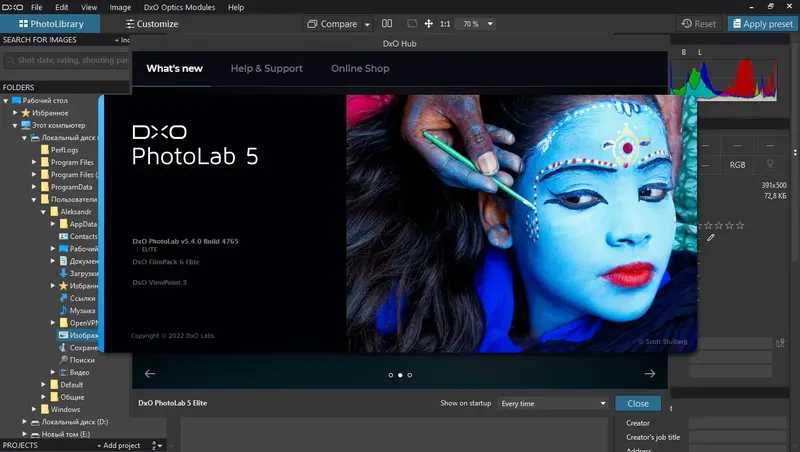
Task: Collapse the Рабочий стол tree node
Action: click(6, 101)
